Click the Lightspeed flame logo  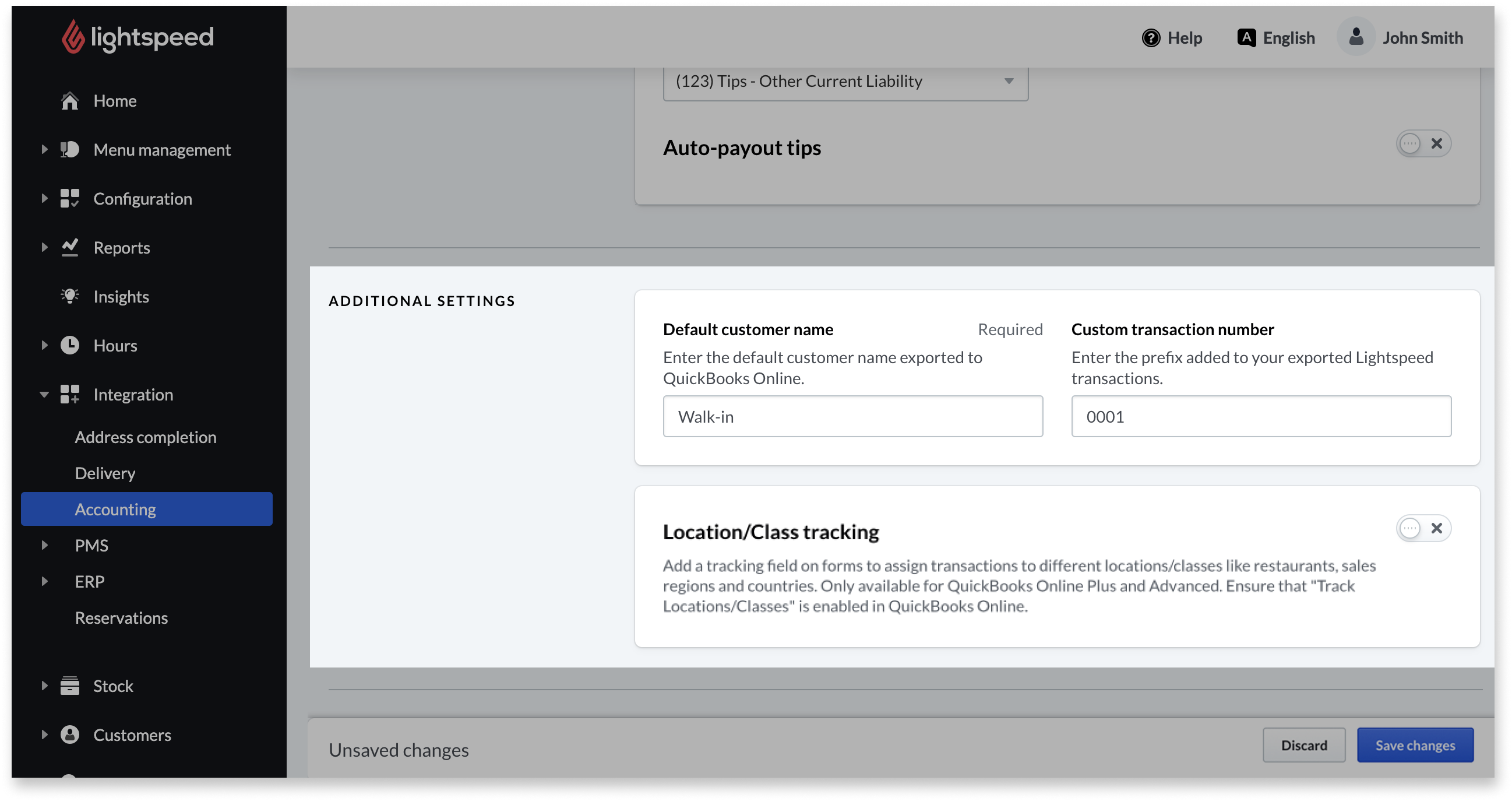(x=73, y=37)
